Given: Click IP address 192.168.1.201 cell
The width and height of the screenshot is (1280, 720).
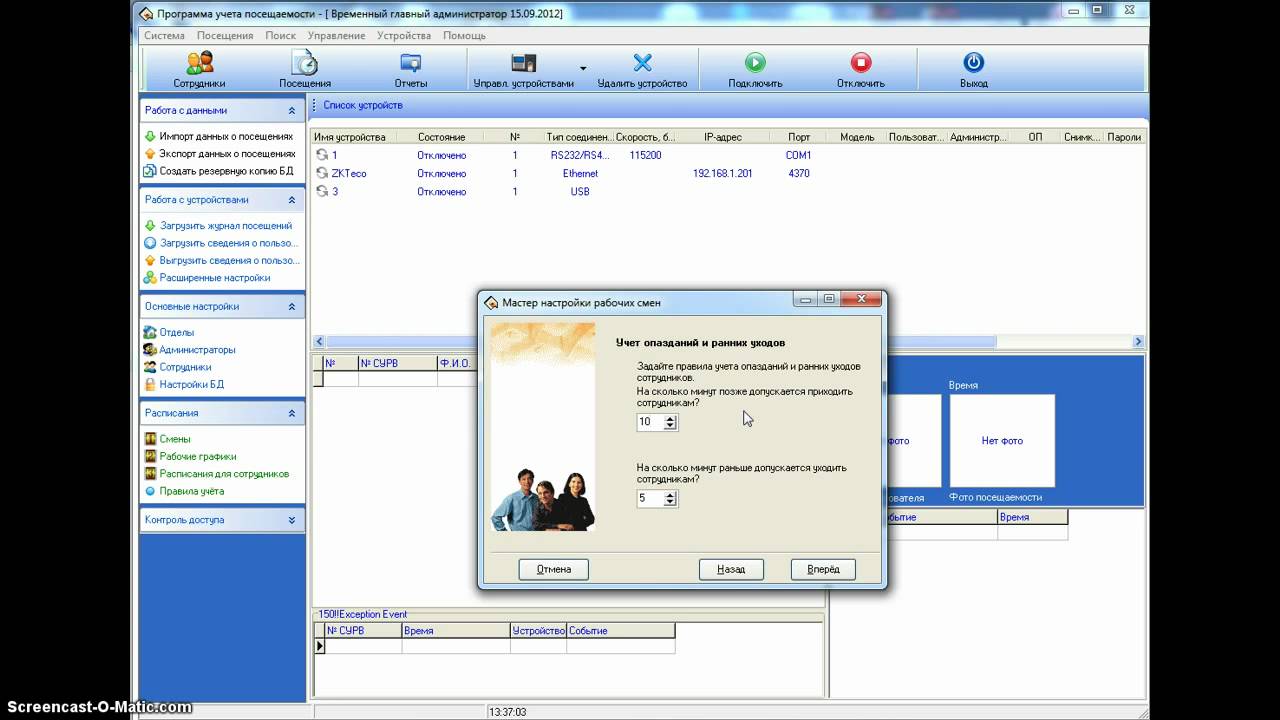Looking at the screenshot, I should (722, 173).
